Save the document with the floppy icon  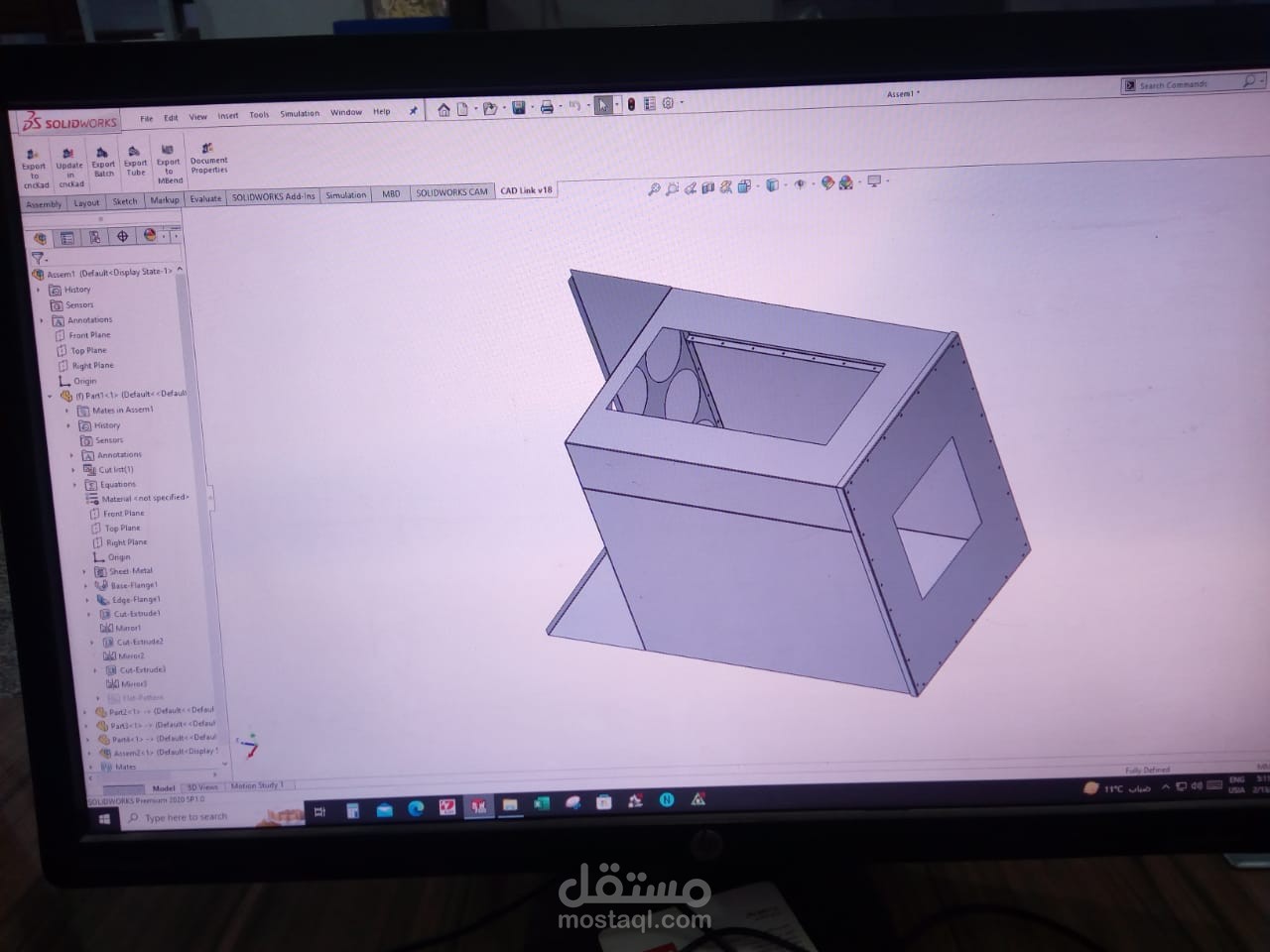[518, 107]
